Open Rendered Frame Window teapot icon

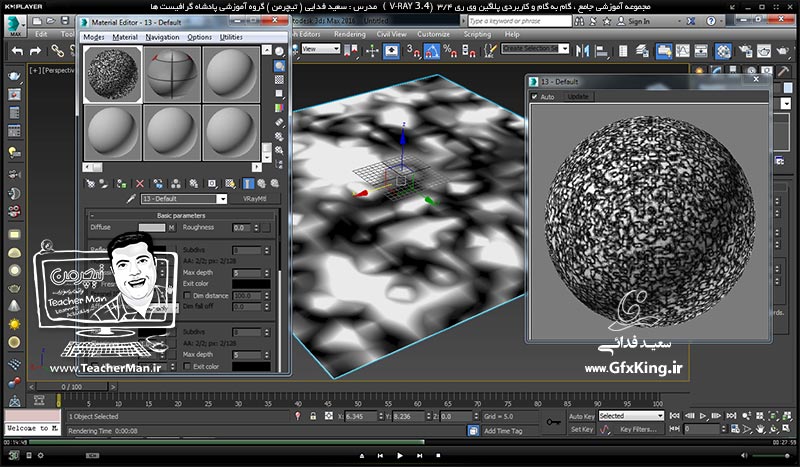tap(764, 51)
